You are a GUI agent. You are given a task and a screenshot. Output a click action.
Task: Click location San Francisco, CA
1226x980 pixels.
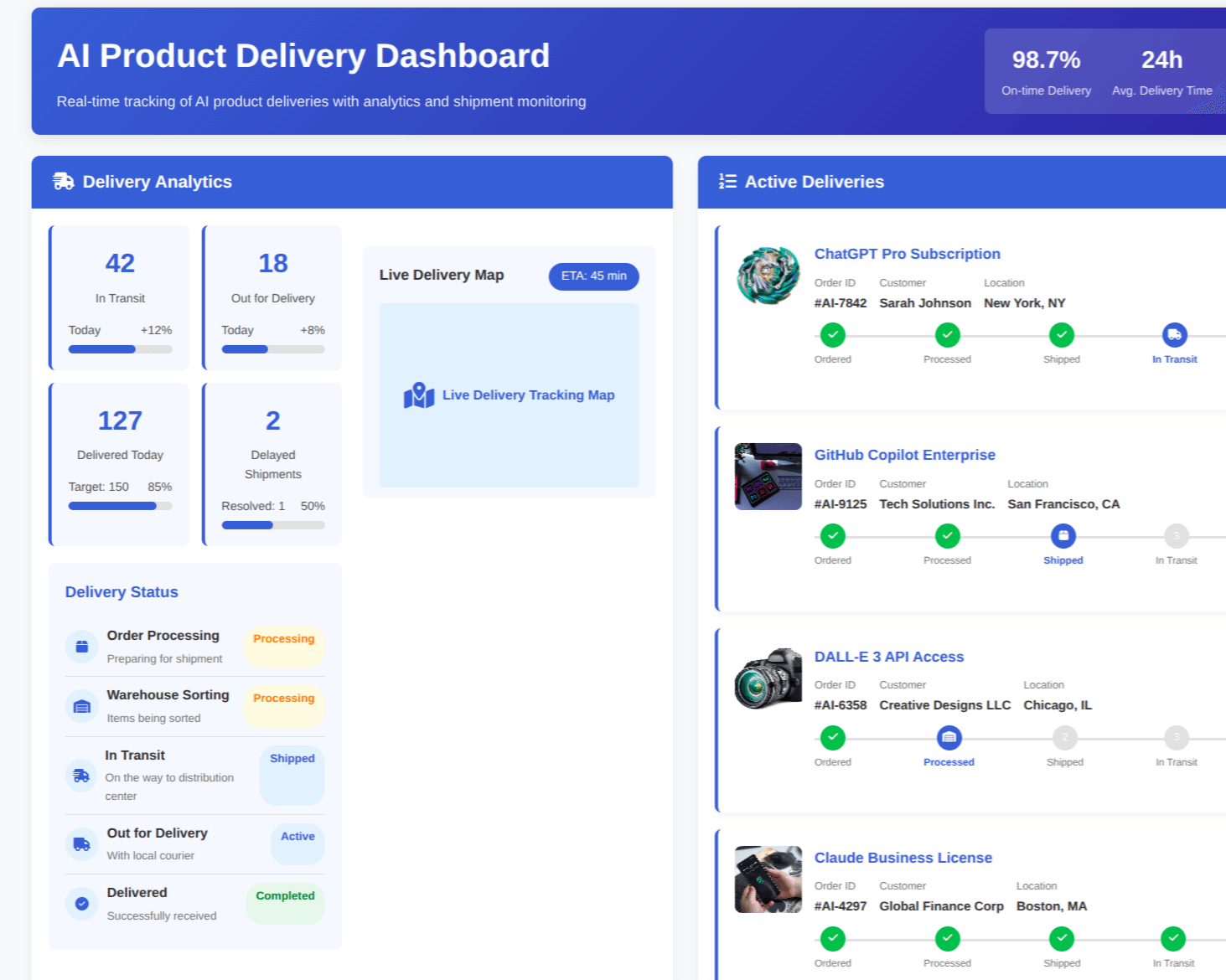[x=1063, y=504]
